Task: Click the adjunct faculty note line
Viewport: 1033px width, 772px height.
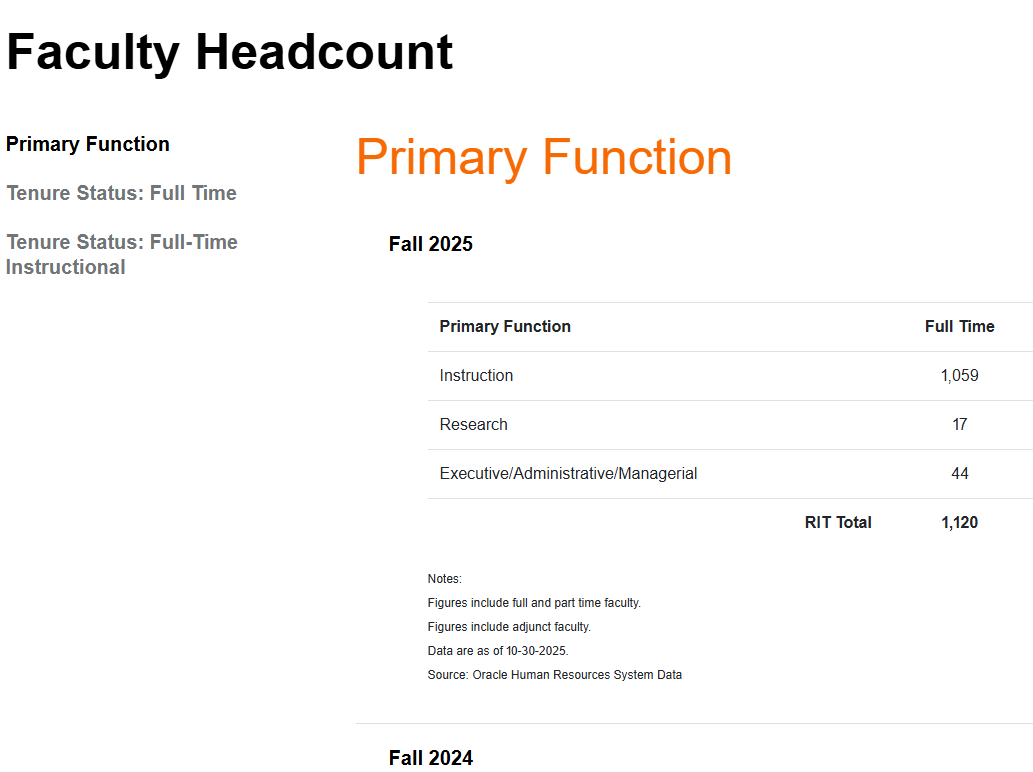Action: tap(509, 627)
